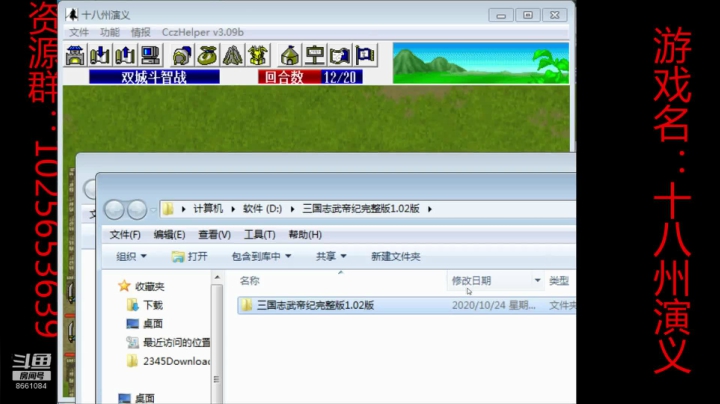
Task: Expand breadcrumb arrow before 计算机
Action: [x=184, y=209]
